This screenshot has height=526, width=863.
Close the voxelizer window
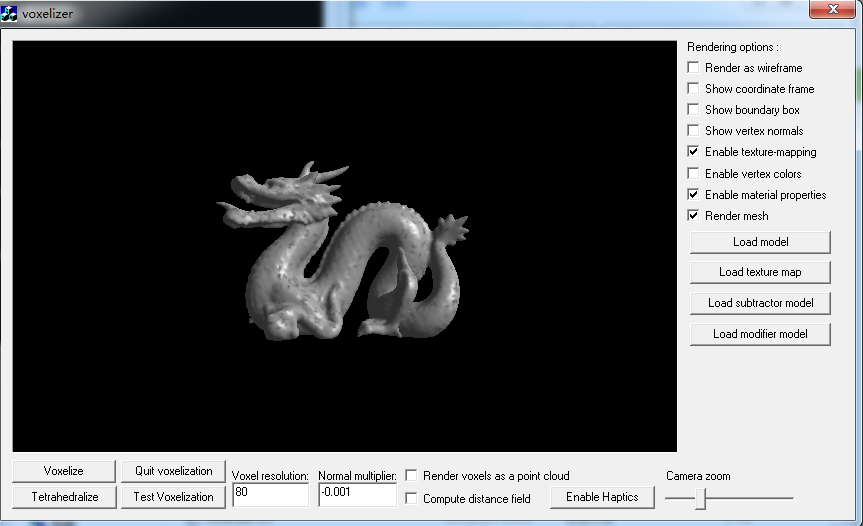(833, 9)
